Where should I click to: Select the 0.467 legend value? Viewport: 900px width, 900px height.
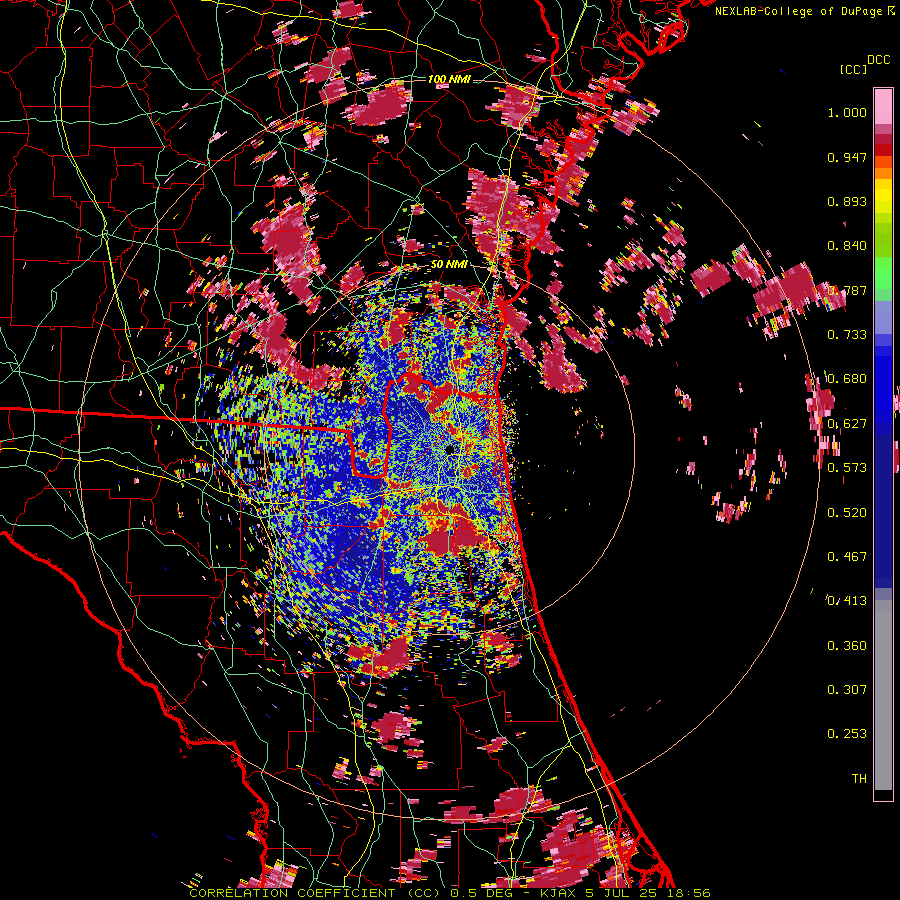(x=847, y=557)
